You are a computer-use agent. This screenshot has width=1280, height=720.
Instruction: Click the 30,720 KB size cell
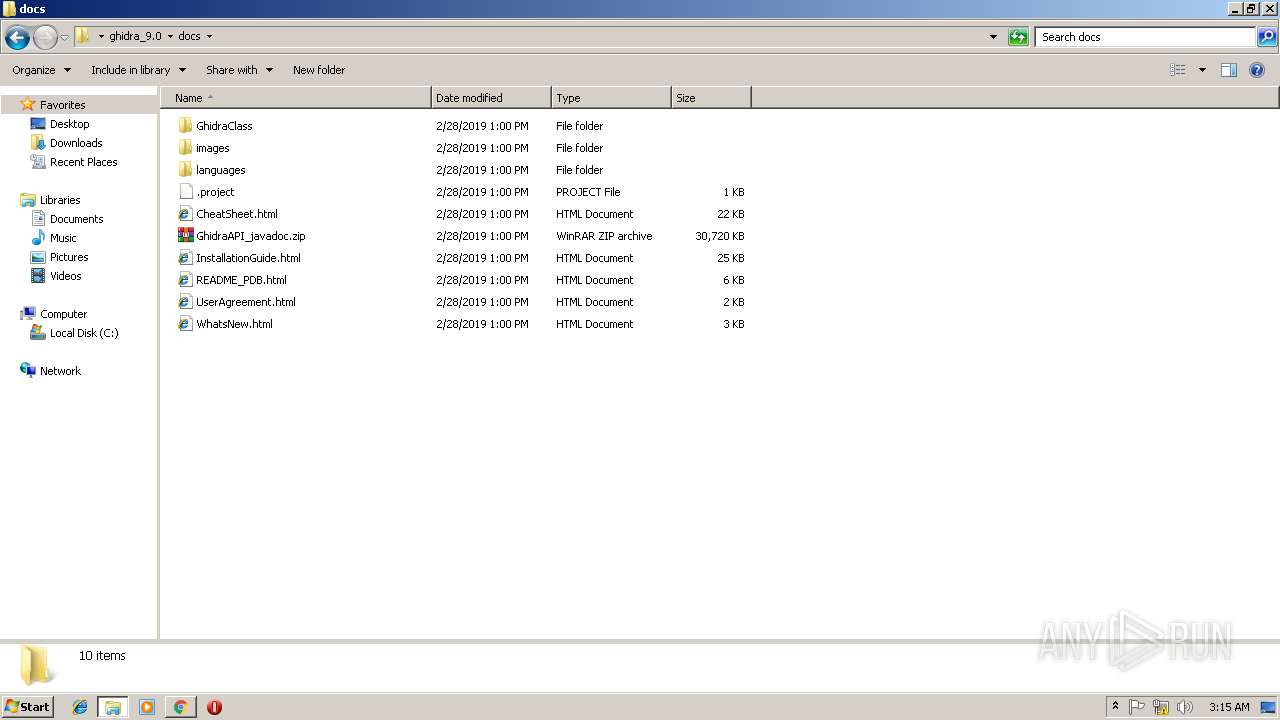coord(719,236)
